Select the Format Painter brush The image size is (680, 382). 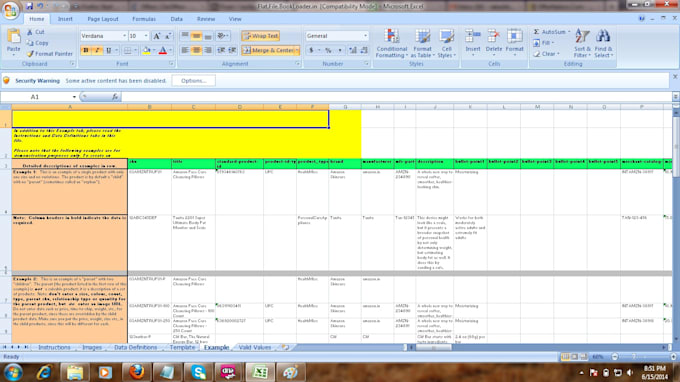click(x=49, y=54)
